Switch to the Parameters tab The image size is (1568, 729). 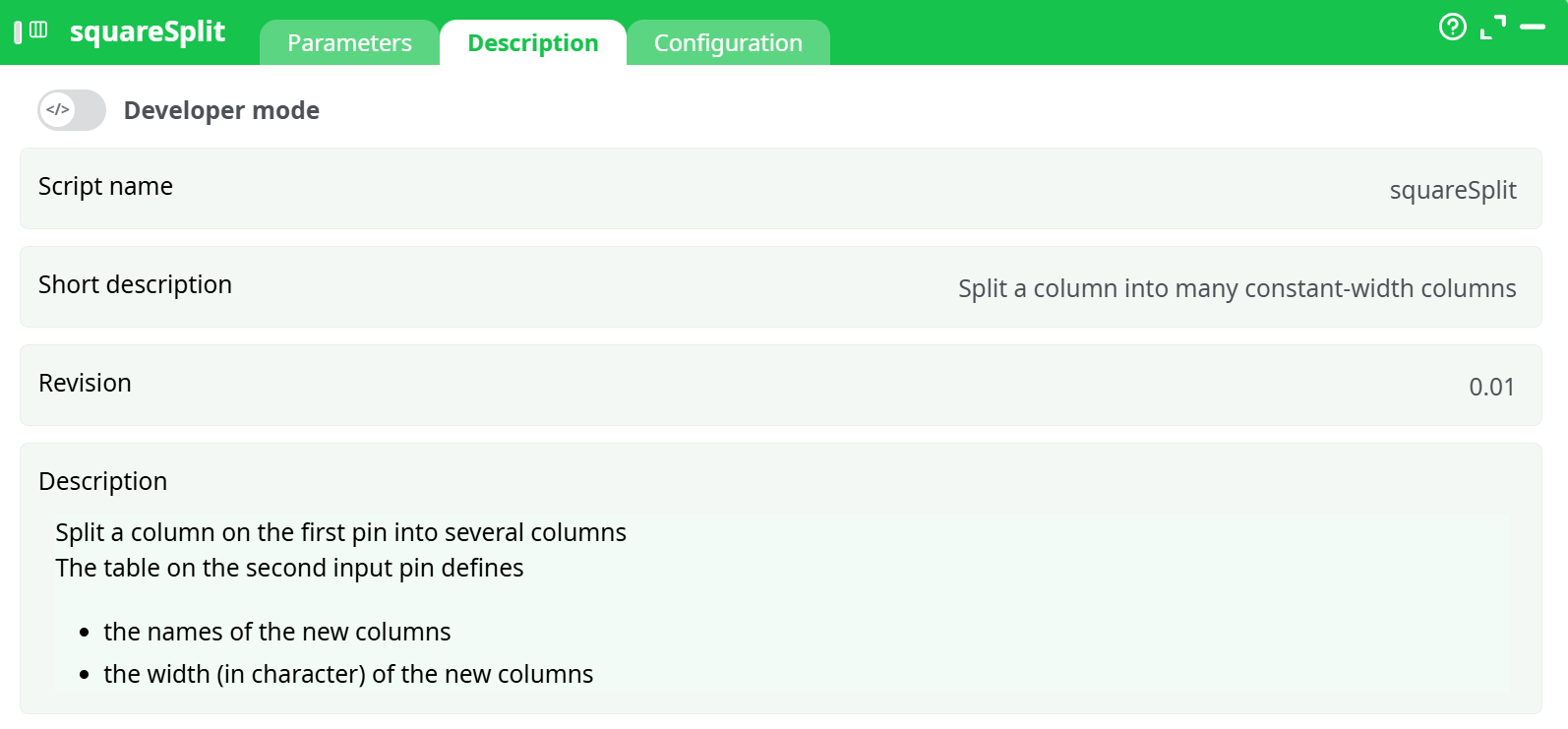(349, 43)
